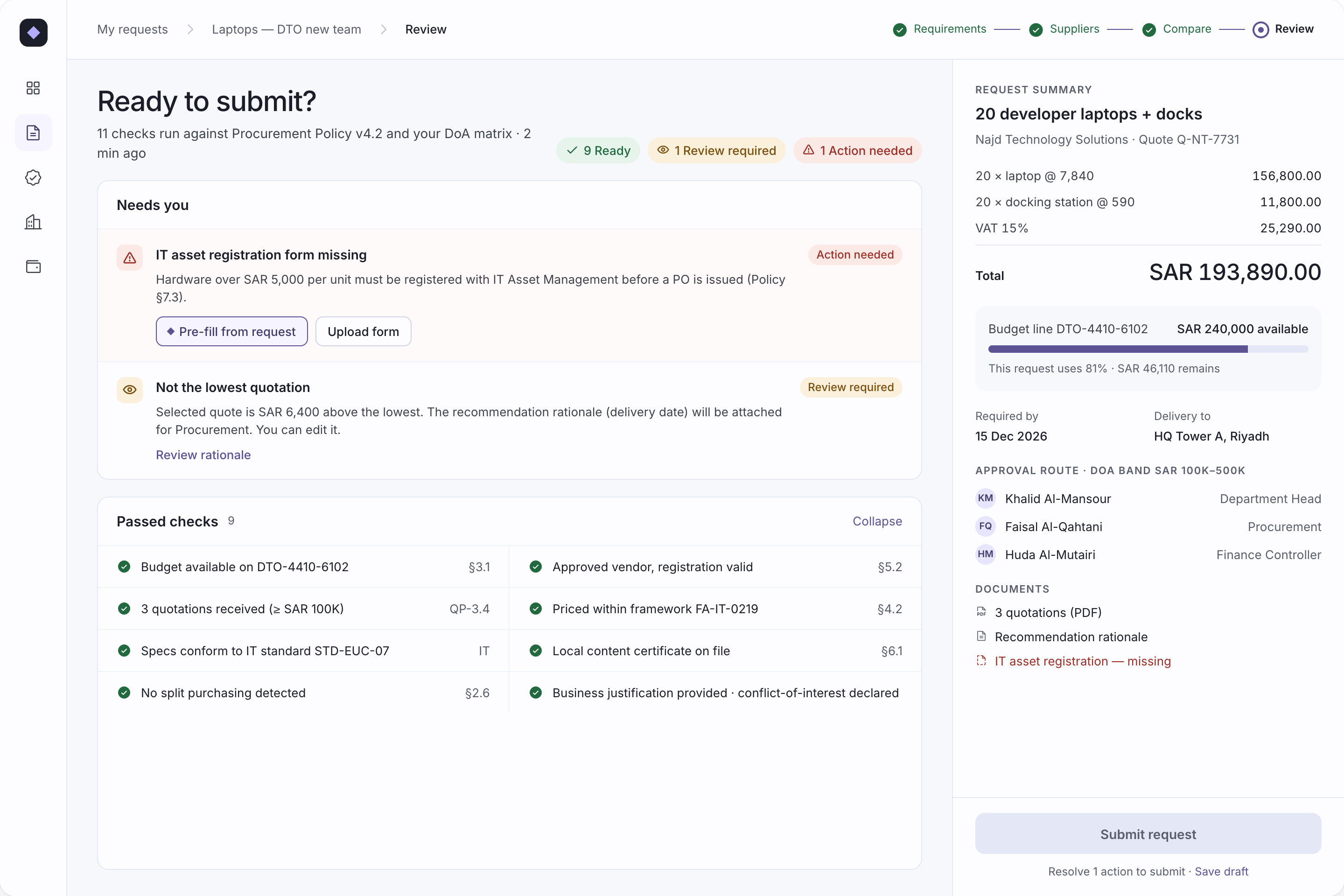
Task: Click Pre-fill from request button
Action: (x=231, y=331)
